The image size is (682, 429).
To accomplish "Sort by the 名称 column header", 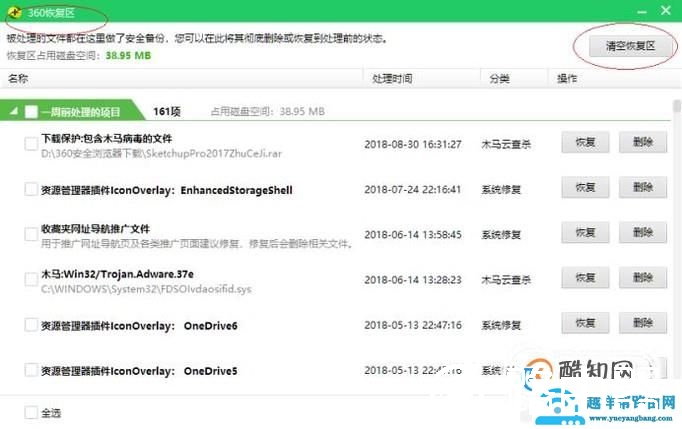I will pos(181,79).
